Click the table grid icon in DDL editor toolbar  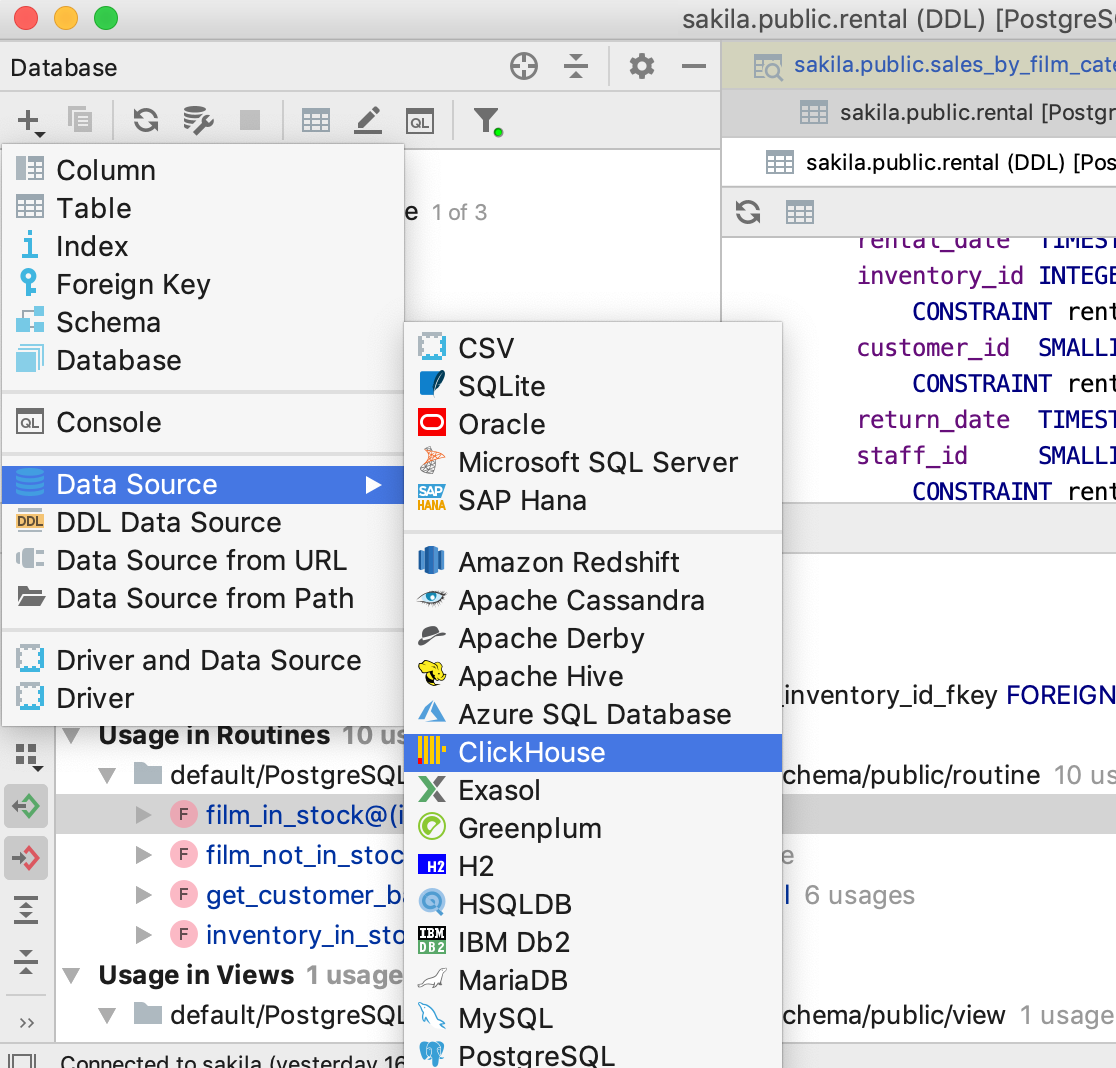tap(799, 212)
